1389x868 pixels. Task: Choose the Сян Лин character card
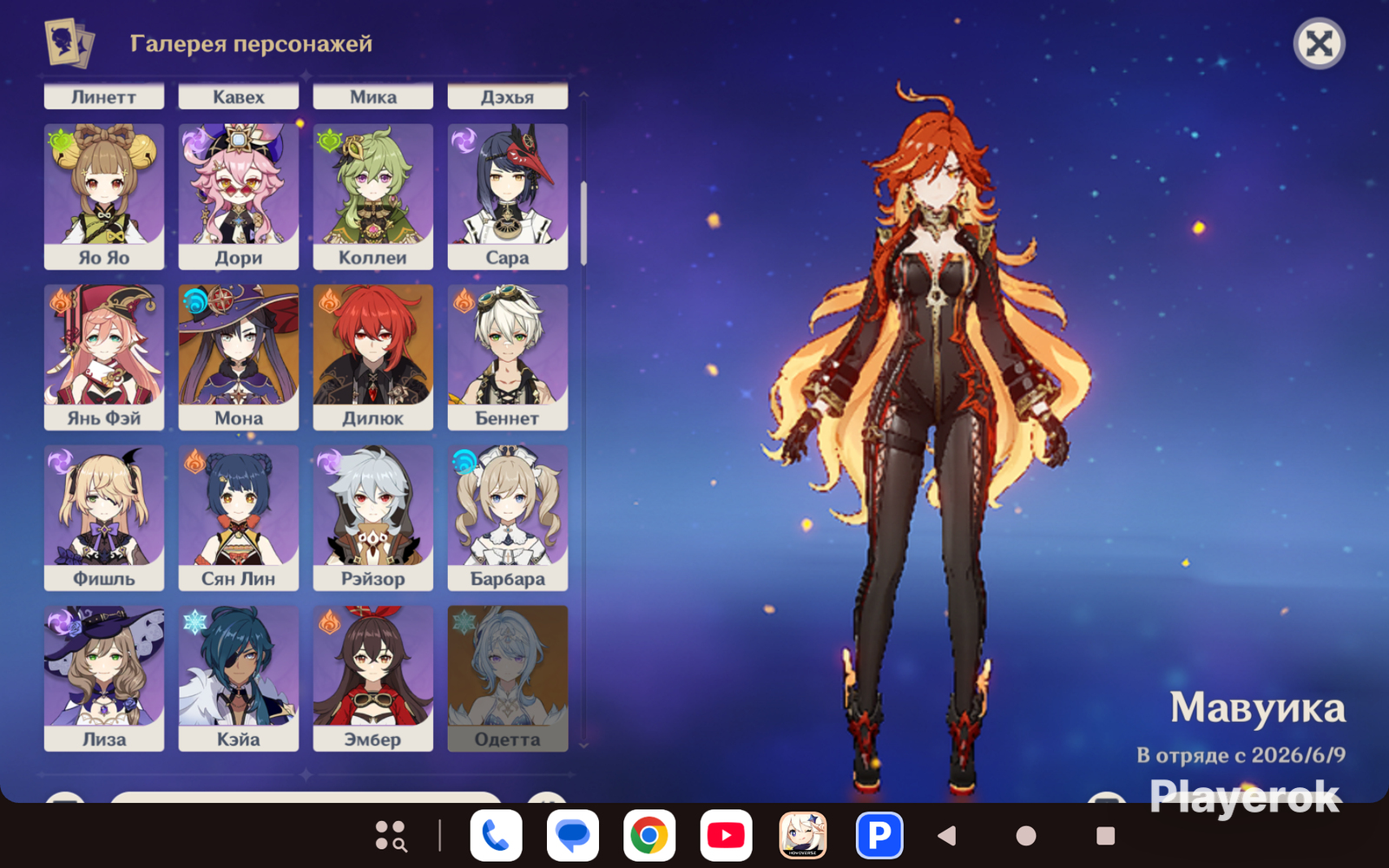pyautogui.click(x=239, y=518)
